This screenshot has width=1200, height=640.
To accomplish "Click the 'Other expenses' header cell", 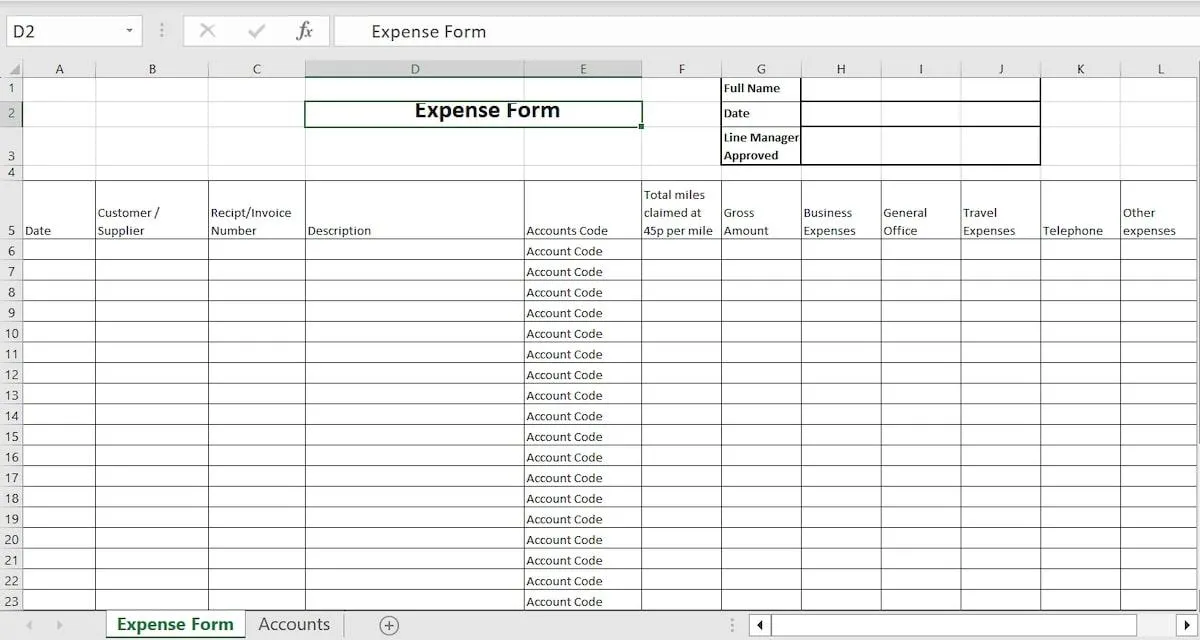I will [x=1160, y=210].
